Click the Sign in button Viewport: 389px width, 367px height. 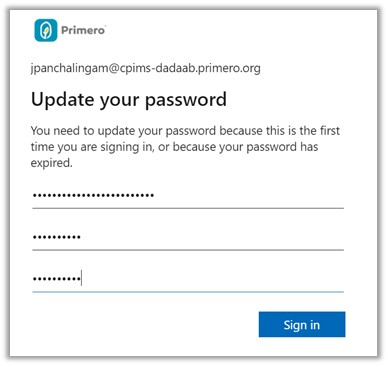(302, 324)
